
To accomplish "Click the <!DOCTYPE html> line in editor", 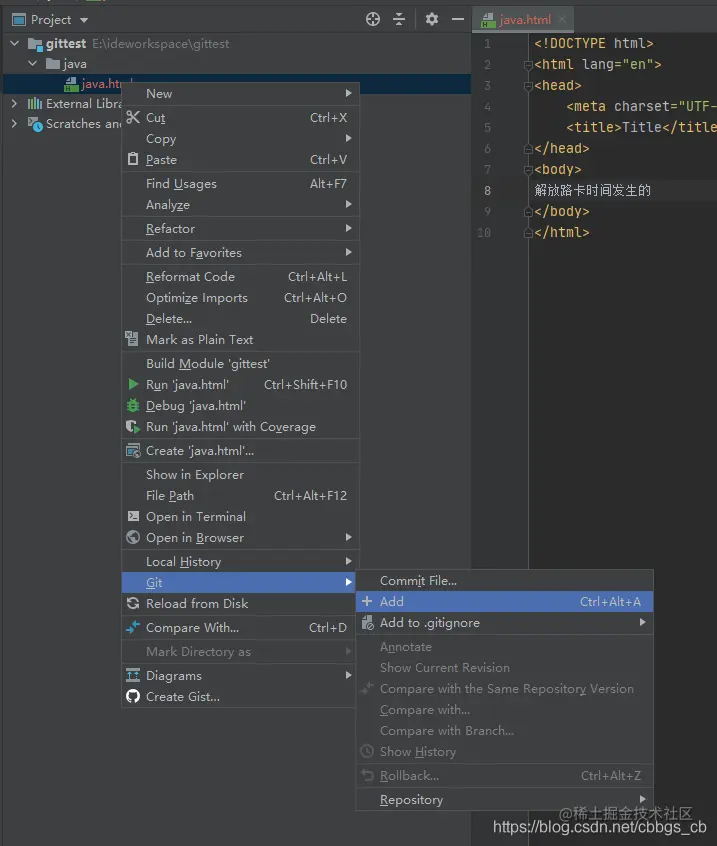I will point(593,43).
